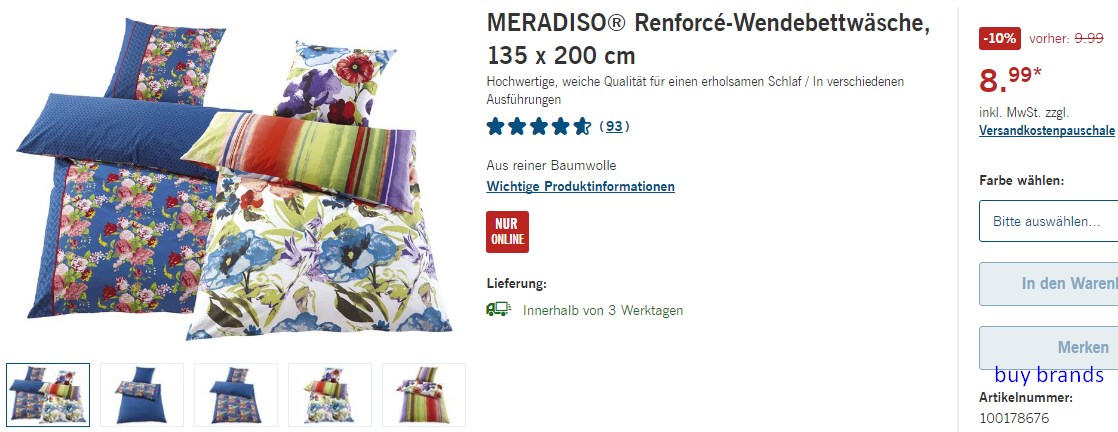
Task: Select fourth thumbnail of white floral bedding
Action: click(x=330, y=394)
